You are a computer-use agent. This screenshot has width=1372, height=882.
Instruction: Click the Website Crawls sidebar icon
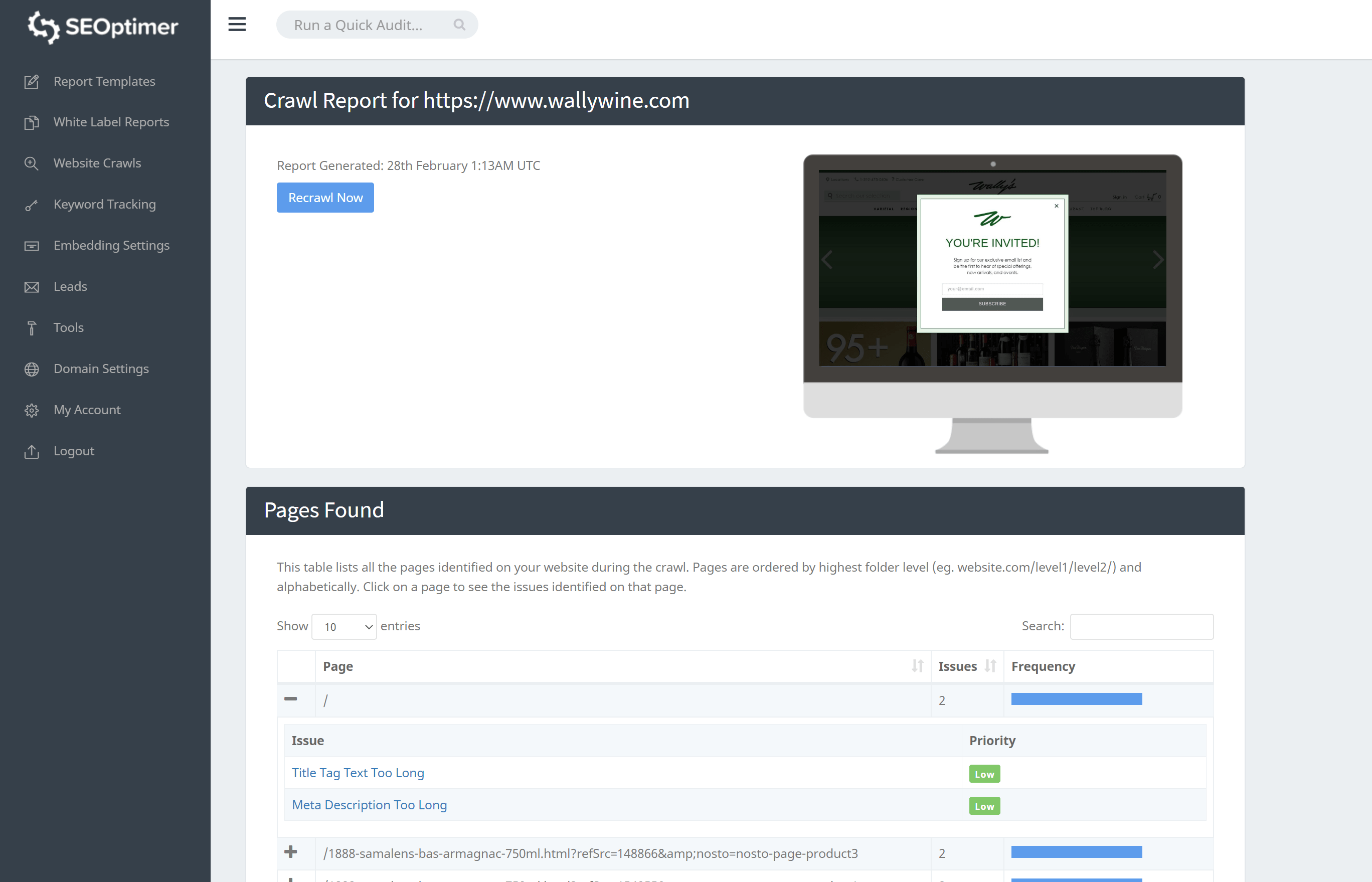point(32,163)
